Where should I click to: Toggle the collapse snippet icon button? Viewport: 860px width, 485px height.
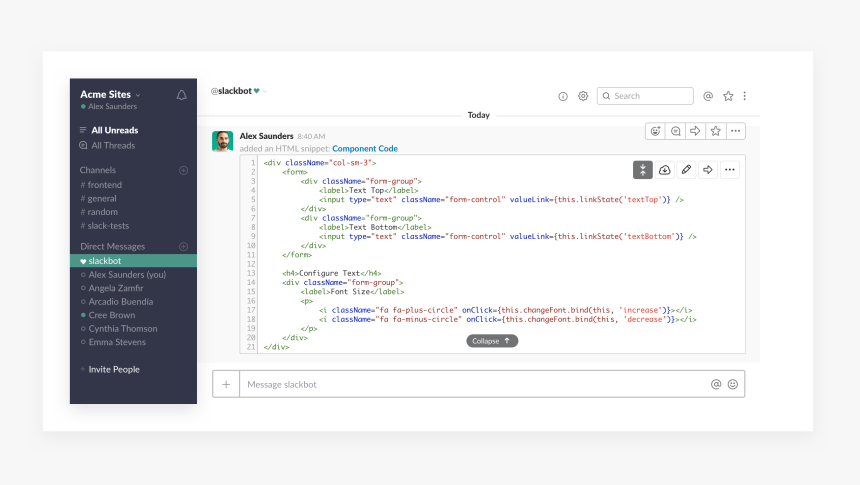click(643, 170)
